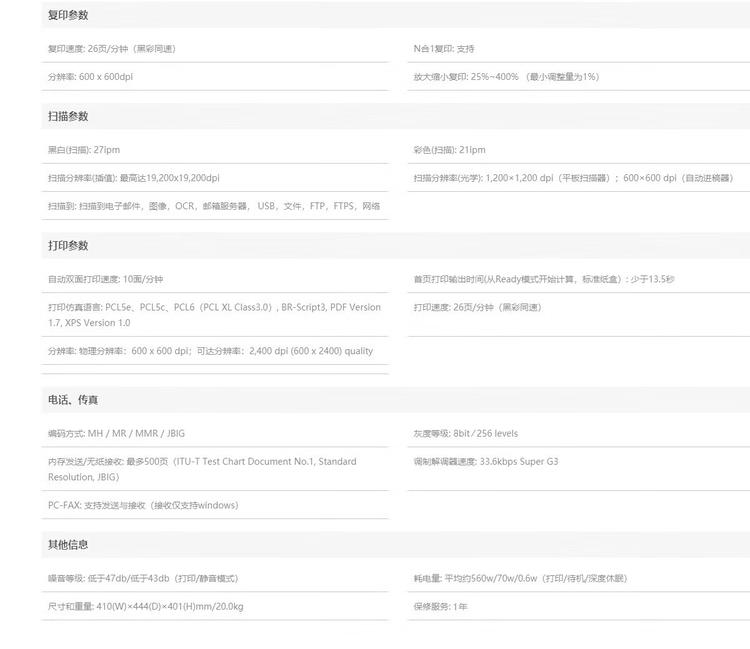Select the 扫描分辨率(插值) specification row
Viewport: 750px width, 649px height.
coord(133,178)
